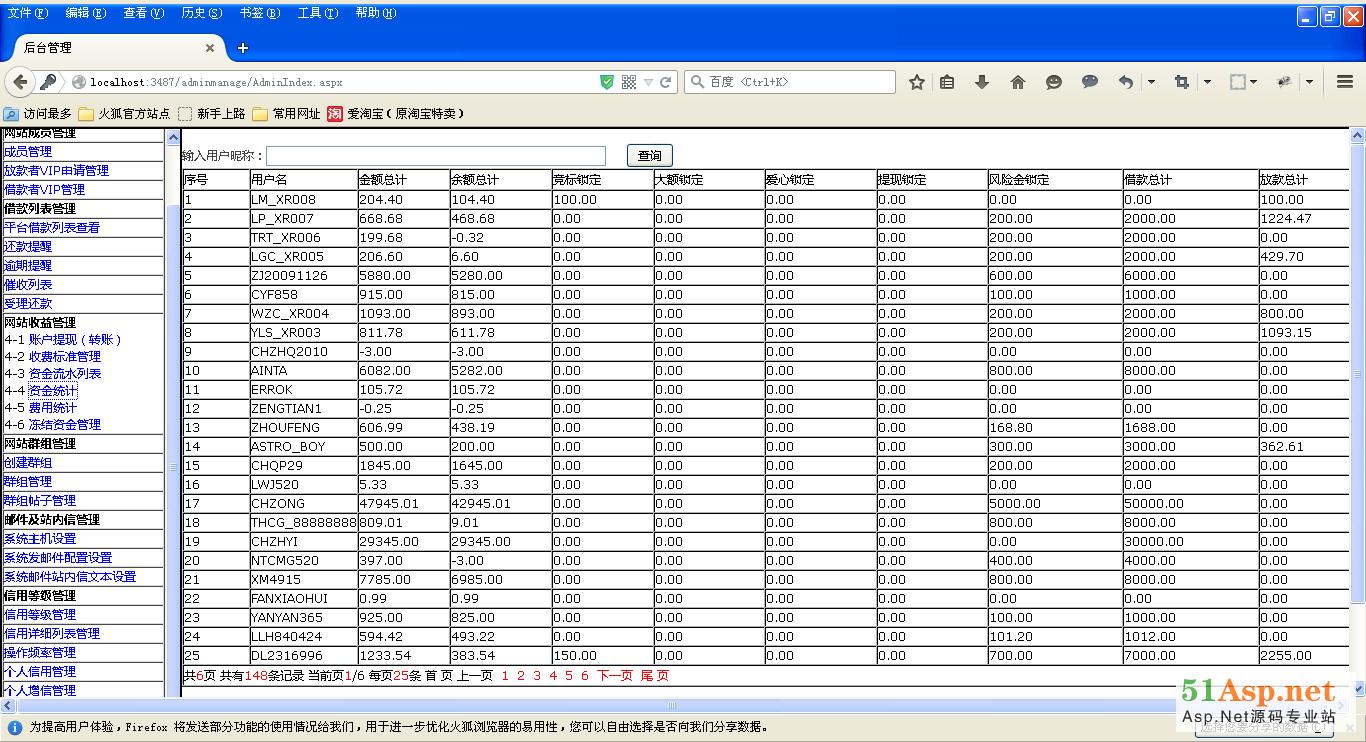1366x742 pixels.
Task: Open the 帮助 menu
Action: pyautogui.click(x=375, y=13)
